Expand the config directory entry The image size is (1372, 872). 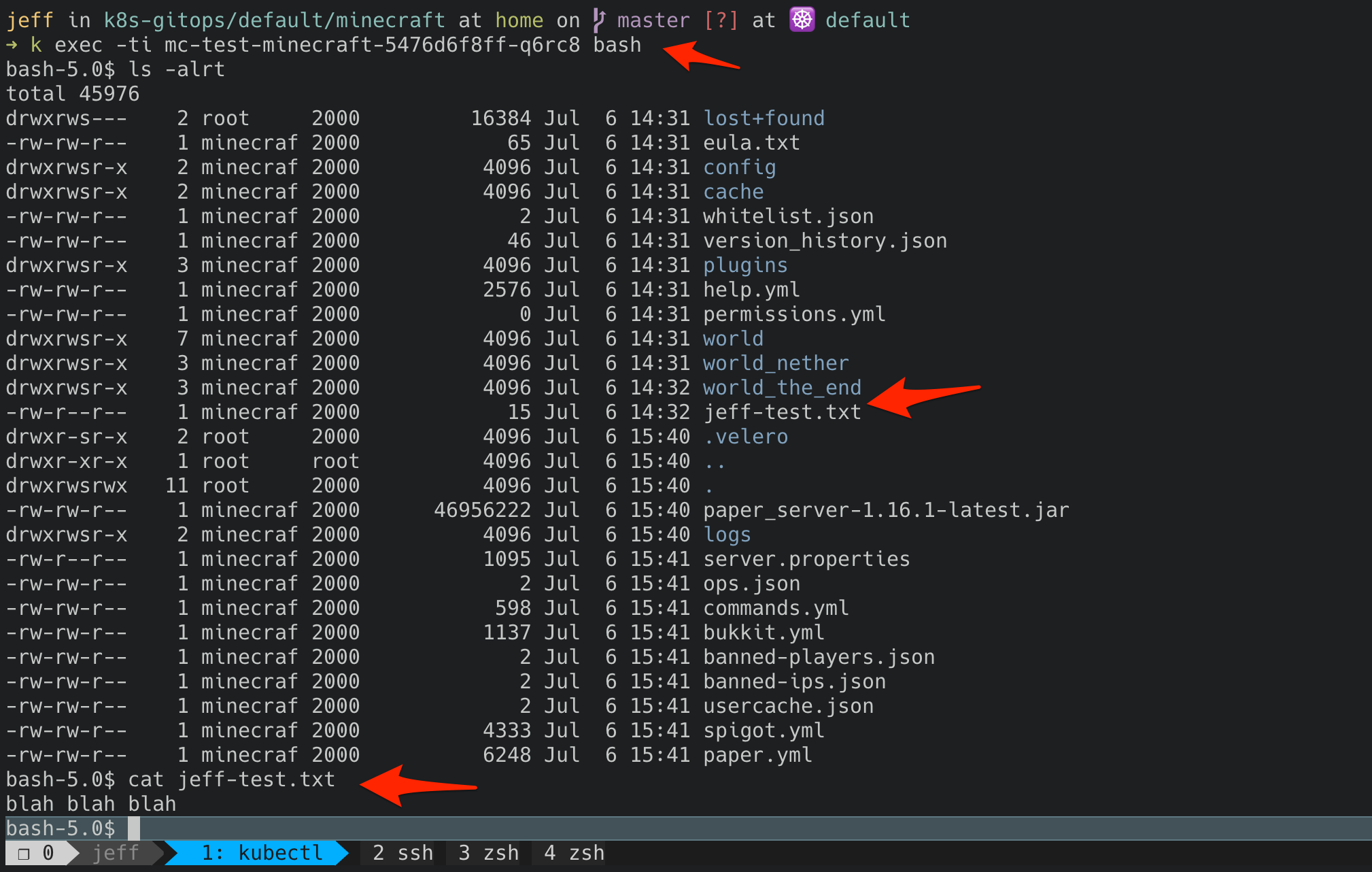(739, 167)
